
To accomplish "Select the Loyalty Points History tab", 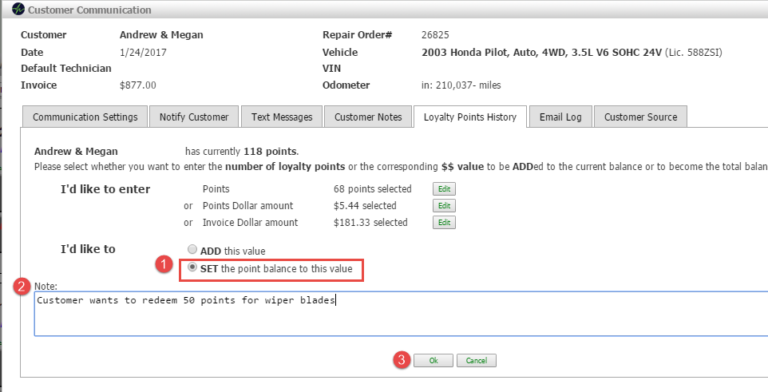I will pos(470,117).
